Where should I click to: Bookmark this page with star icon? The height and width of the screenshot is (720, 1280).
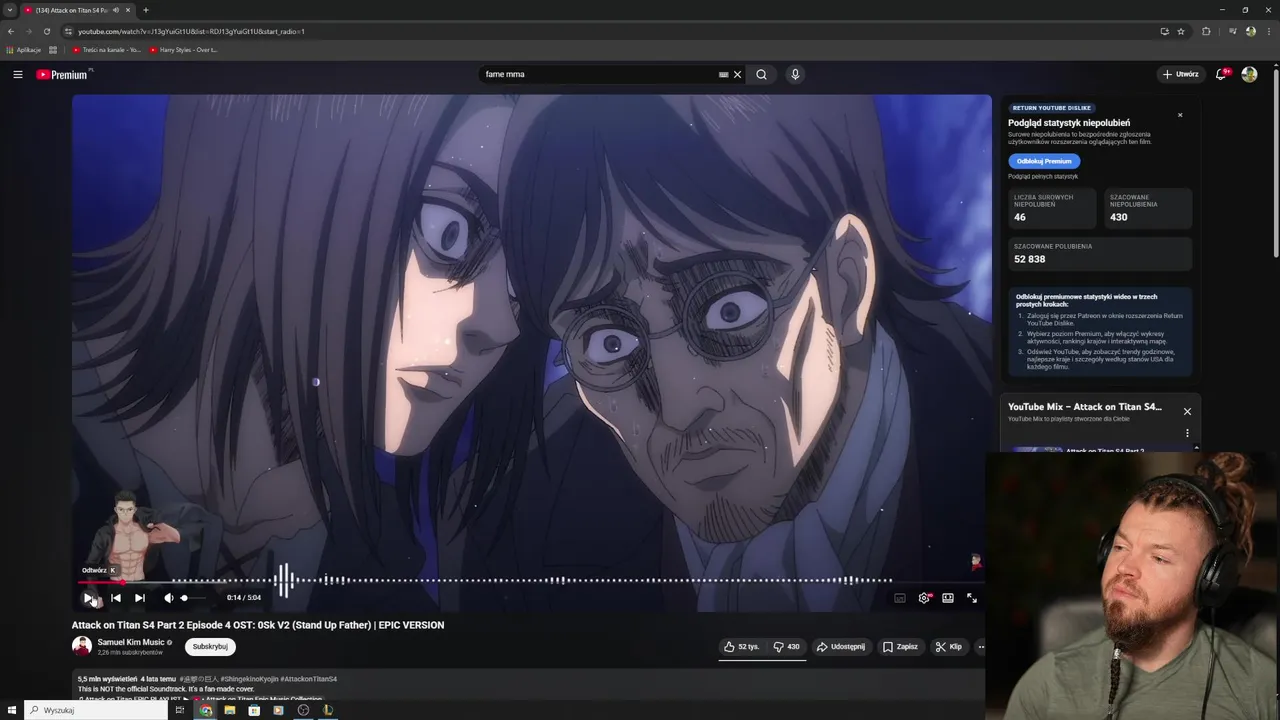(1181, 31)
